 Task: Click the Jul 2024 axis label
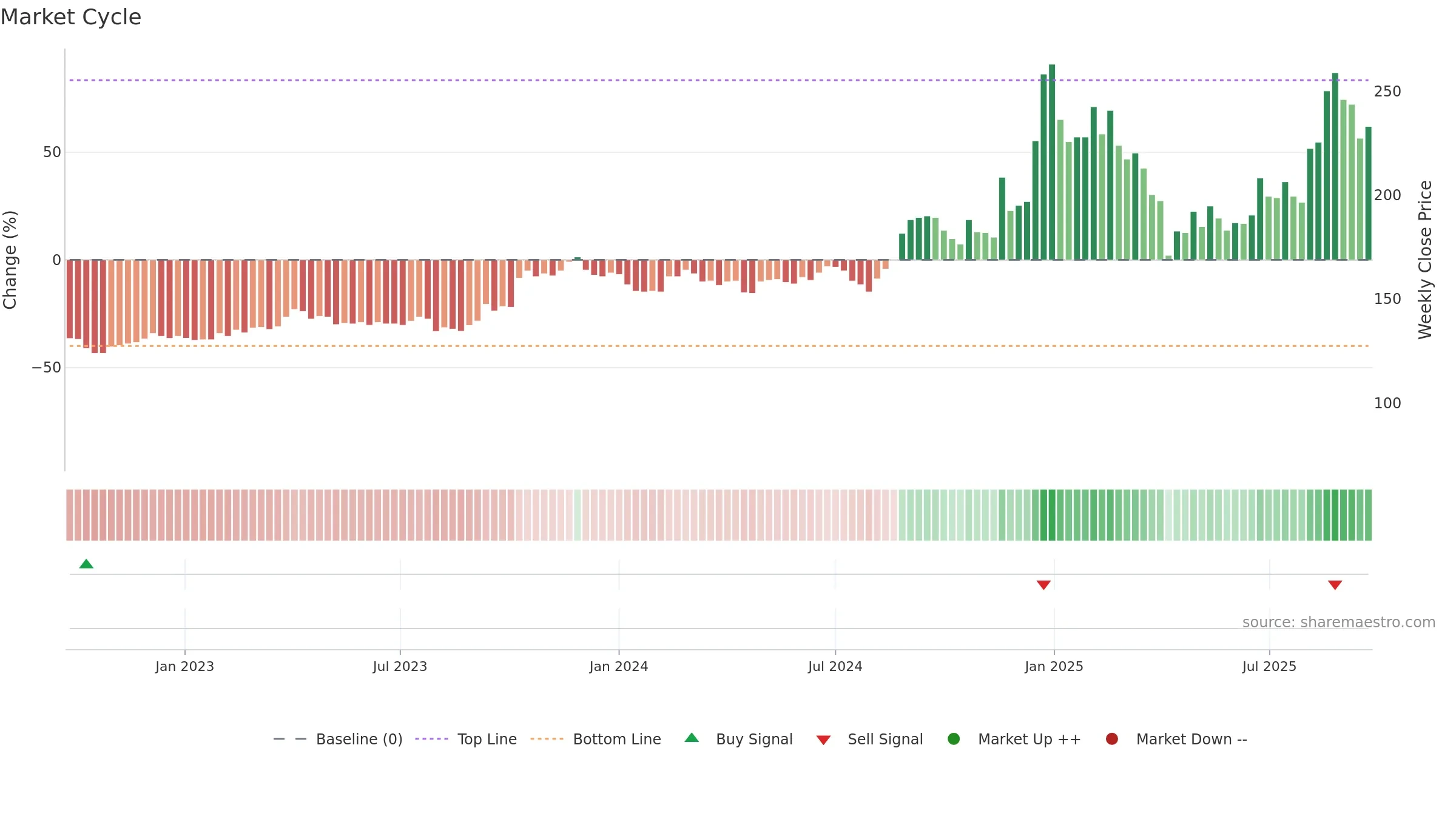835,666
